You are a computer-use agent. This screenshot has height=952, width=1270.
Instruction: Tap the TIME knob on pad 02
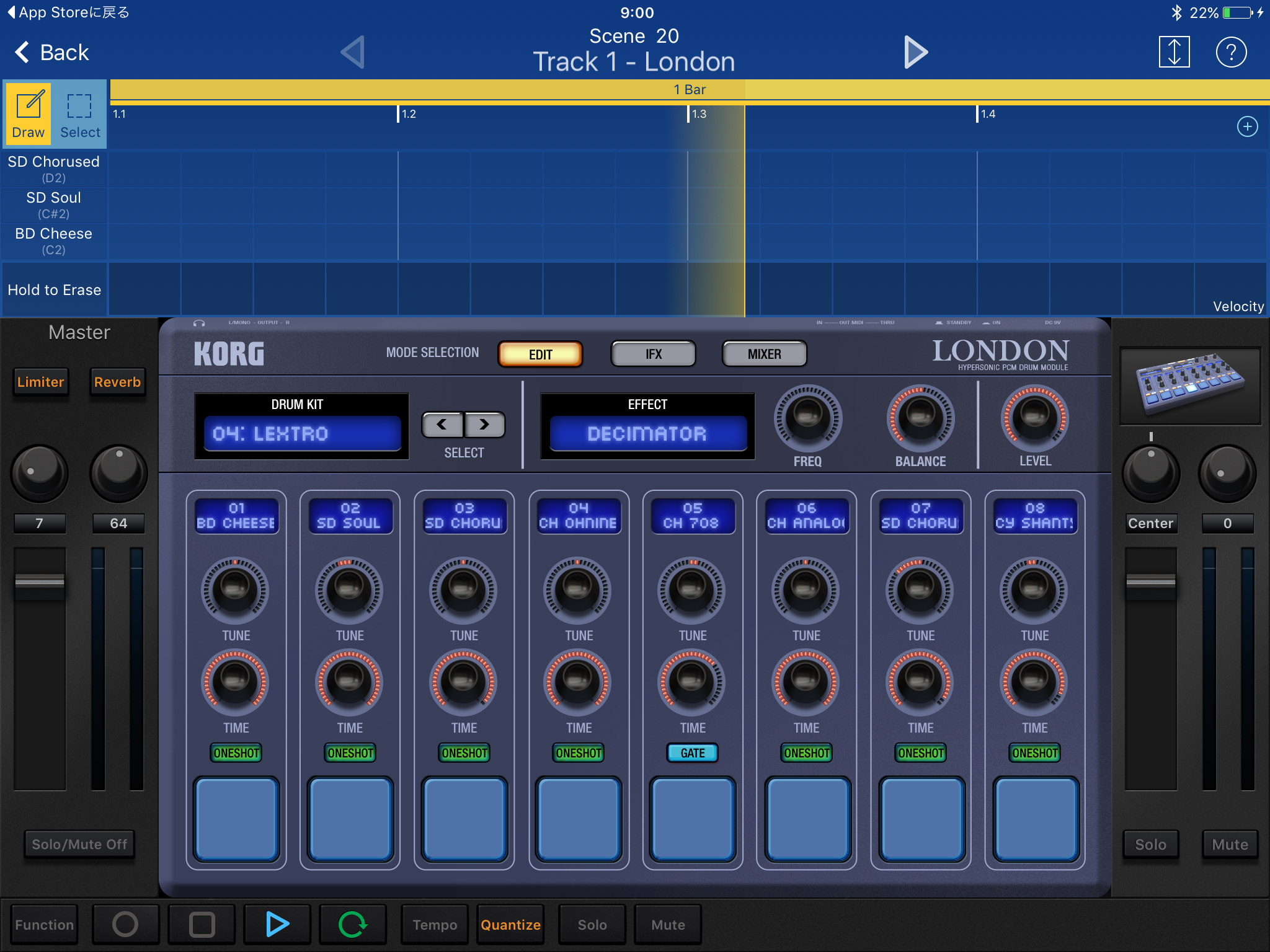point(349,682)
